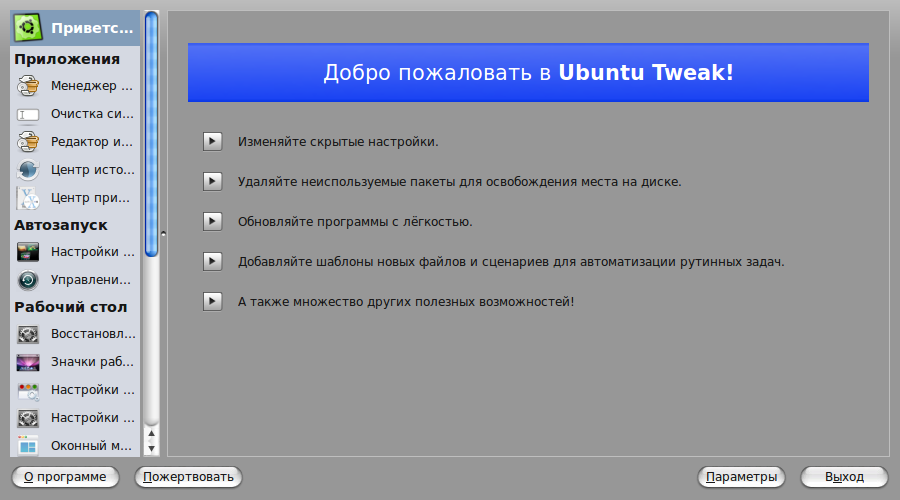Click the sidebar scrollbar down arrow
This screenshot has width=900, height=500.
click(152, 448)
